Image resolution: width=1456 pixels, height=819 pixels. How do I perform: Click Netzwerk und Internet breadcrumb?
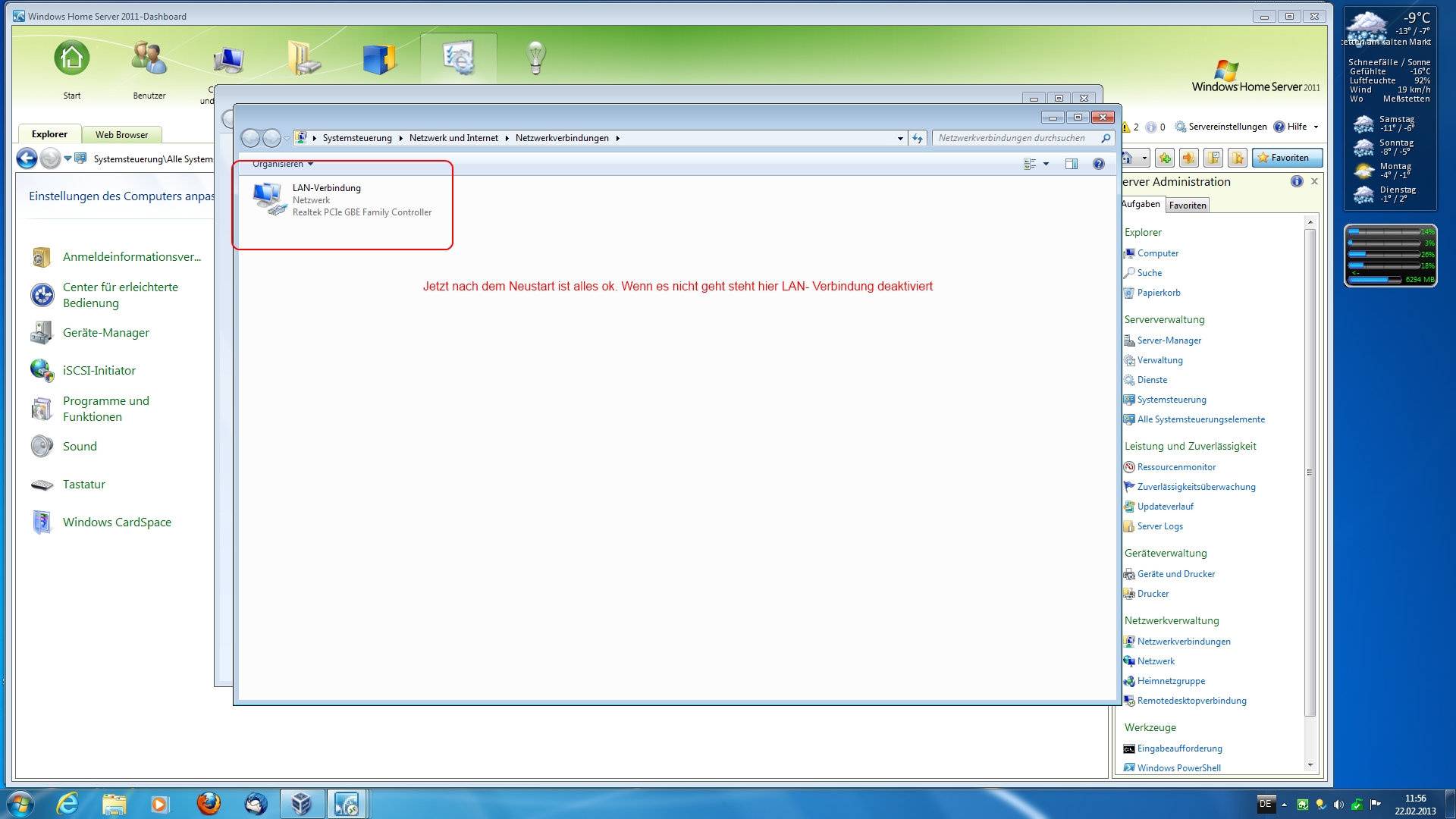(x=453, y=138)
